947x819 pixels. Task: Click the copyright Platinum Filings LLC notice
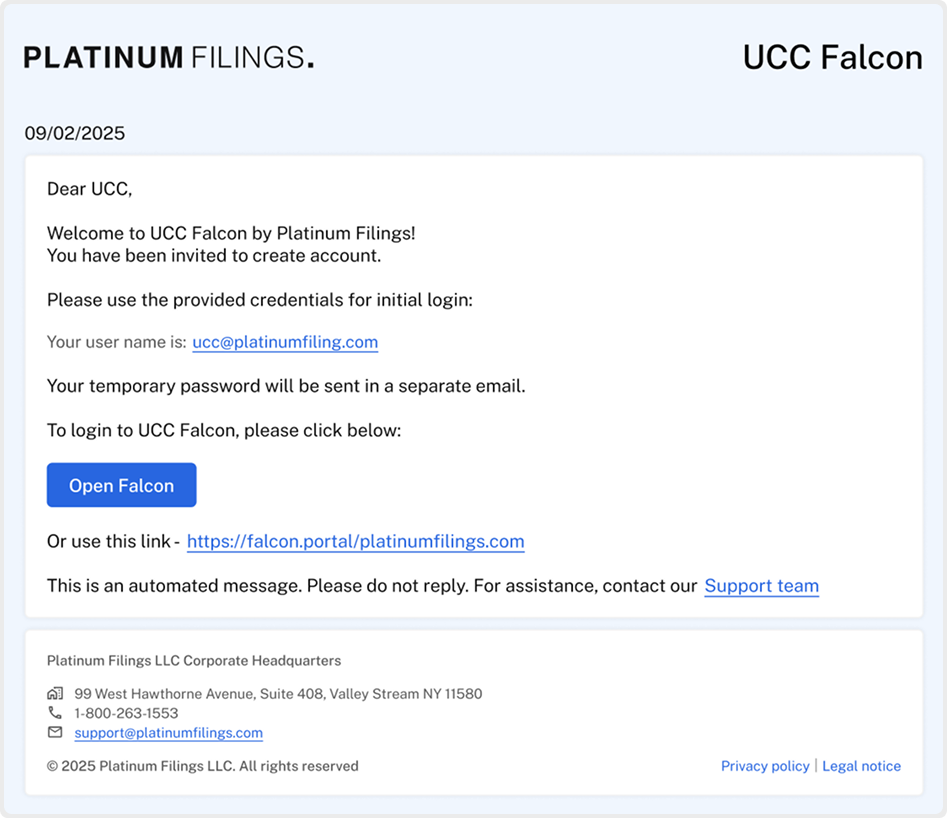click(202, 766)
